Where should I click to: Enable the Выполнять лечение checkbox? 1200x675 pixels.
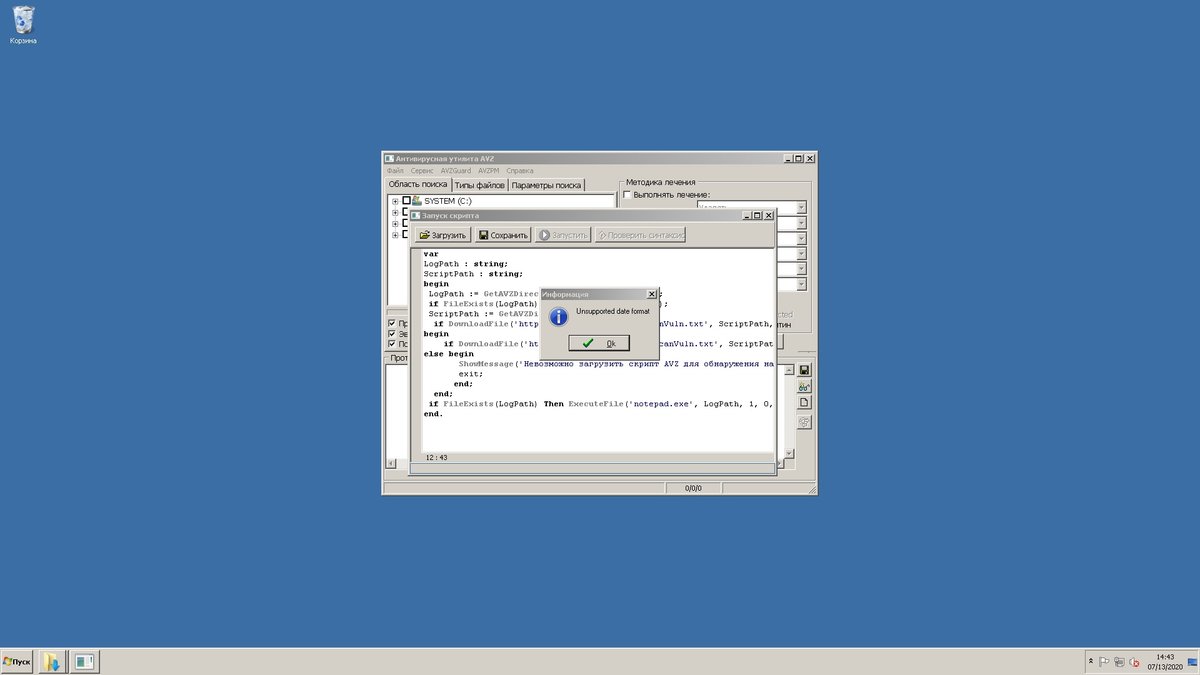point(627,195)
